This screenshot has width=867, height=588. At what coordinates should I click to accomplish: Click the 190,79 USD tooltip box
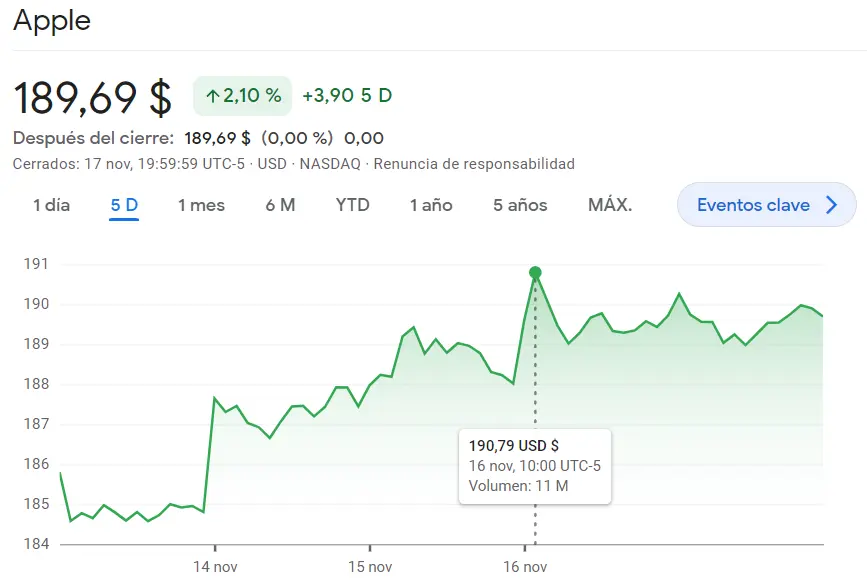click(535, 466)
